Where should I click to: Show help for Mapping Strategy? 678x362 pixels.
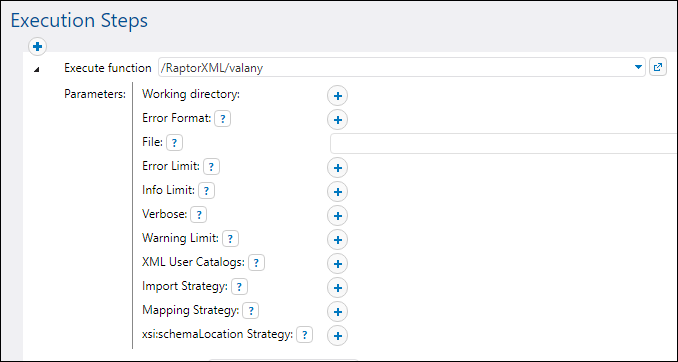coord(251,311)
